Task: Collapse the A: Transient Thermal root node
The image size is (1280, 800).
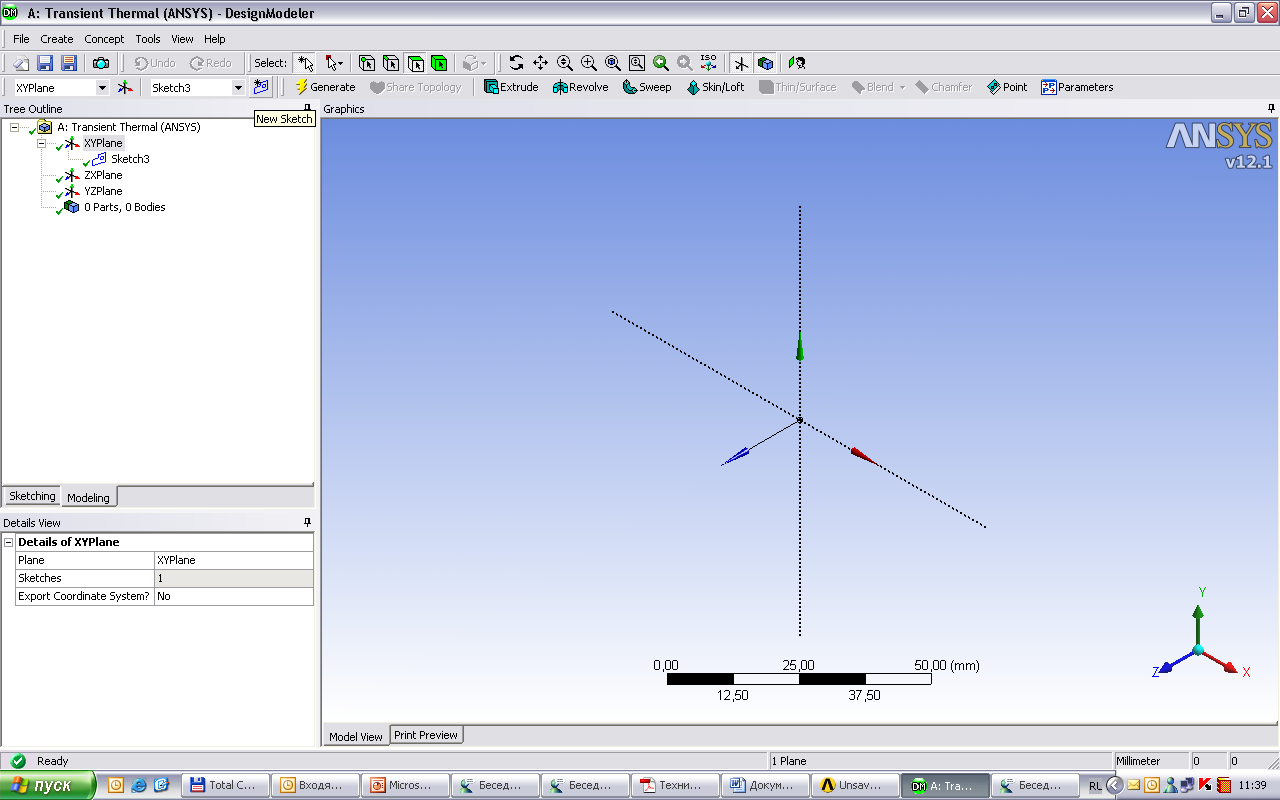Action: coord(15,127)
